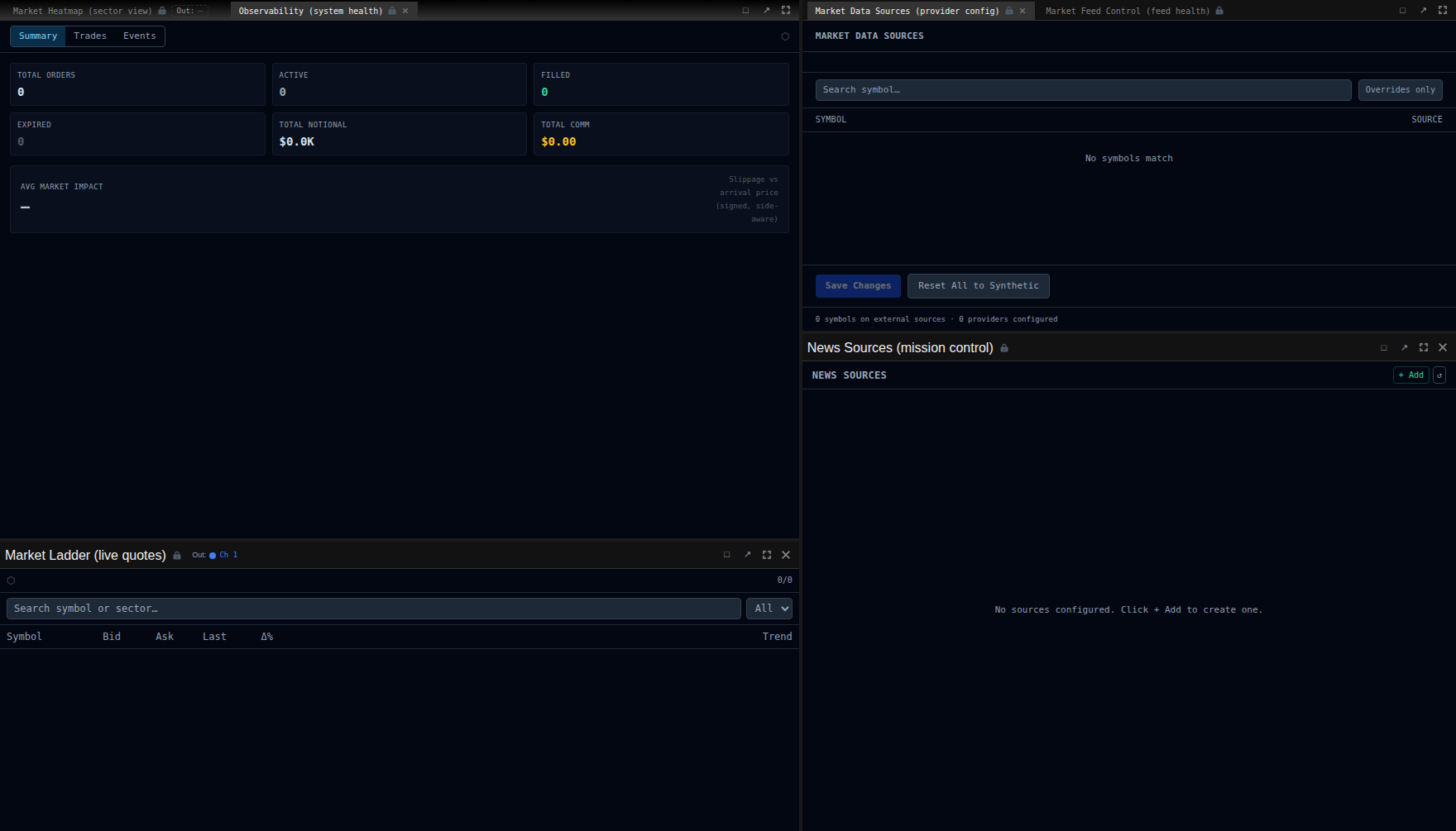This screenshot has height=831, width=1456.
Task: Open the All sector filter dropdown
Action: (x=769, y=609)
